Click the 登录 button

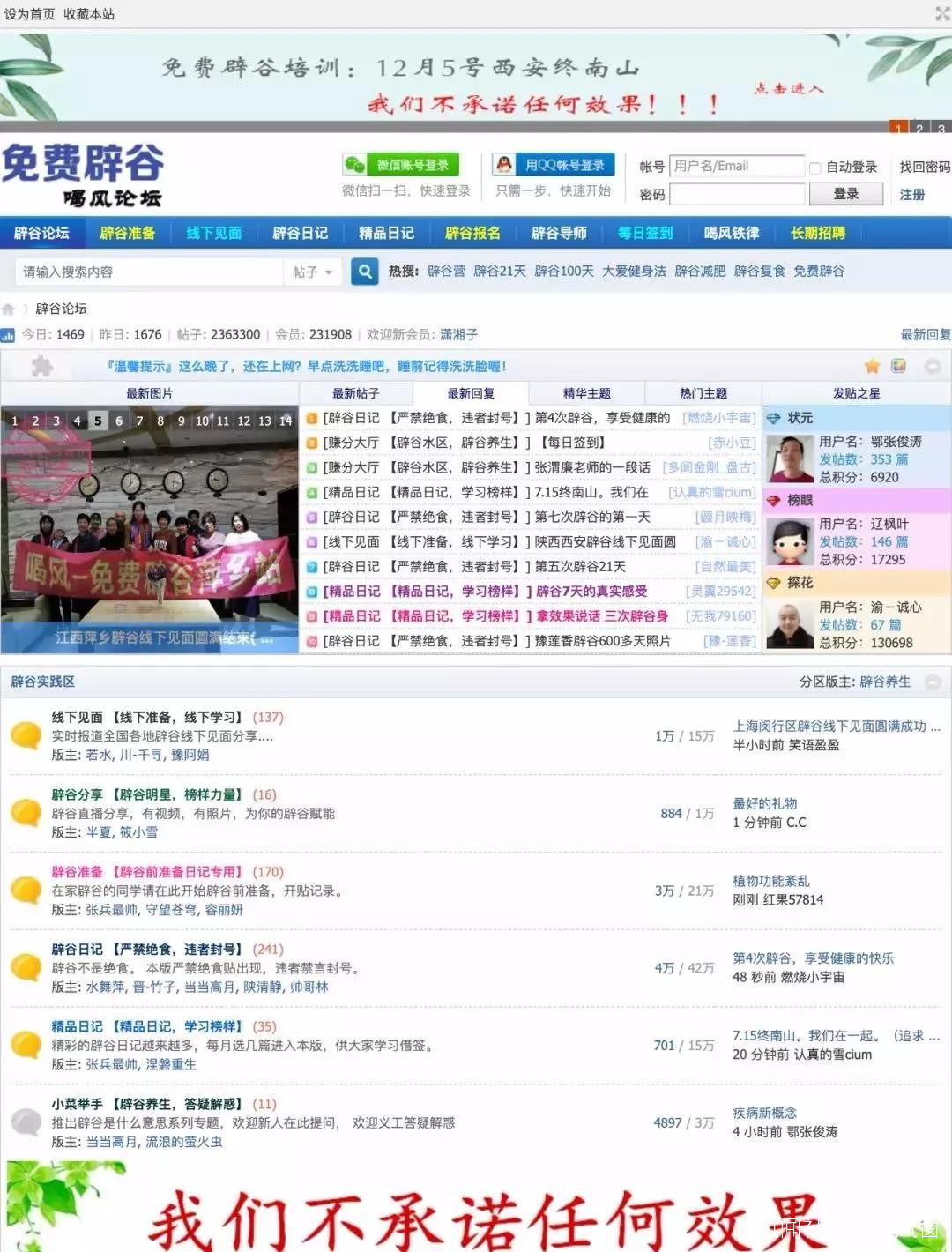click(846, 194)
